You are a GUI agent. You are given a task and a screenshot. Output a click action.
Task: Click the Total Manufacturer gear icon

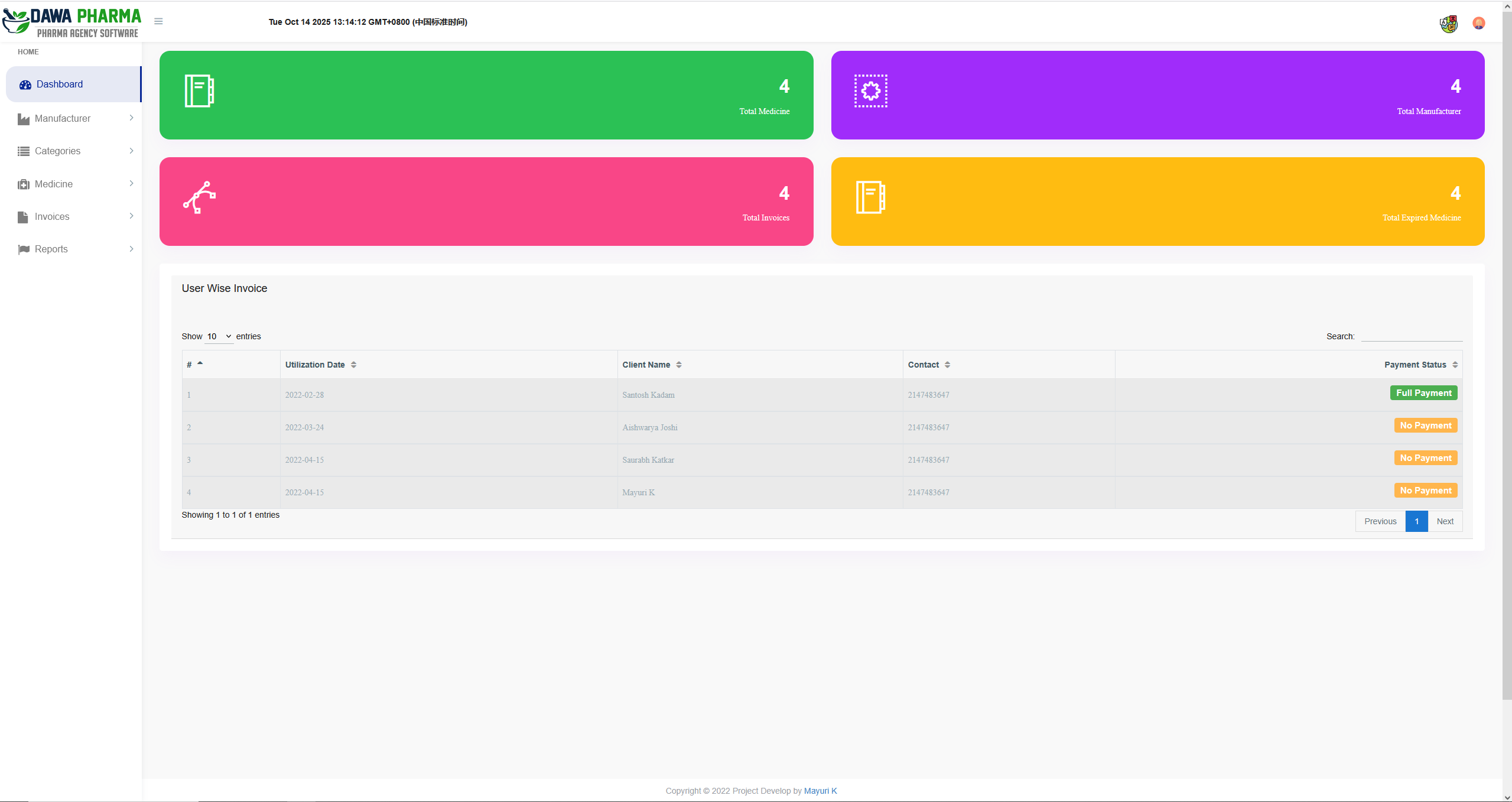(870, 91)
